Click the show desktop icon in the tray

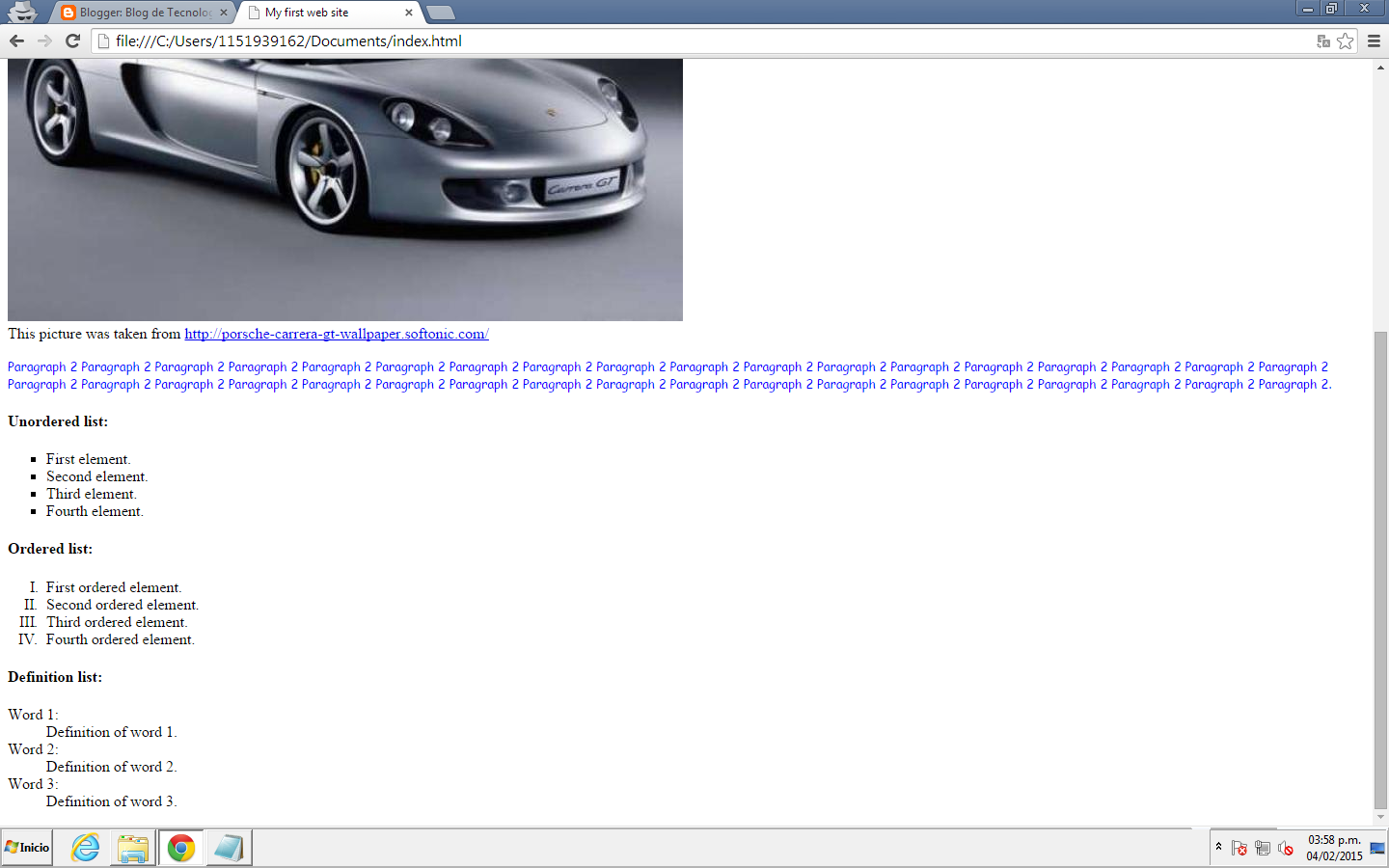1377,848
